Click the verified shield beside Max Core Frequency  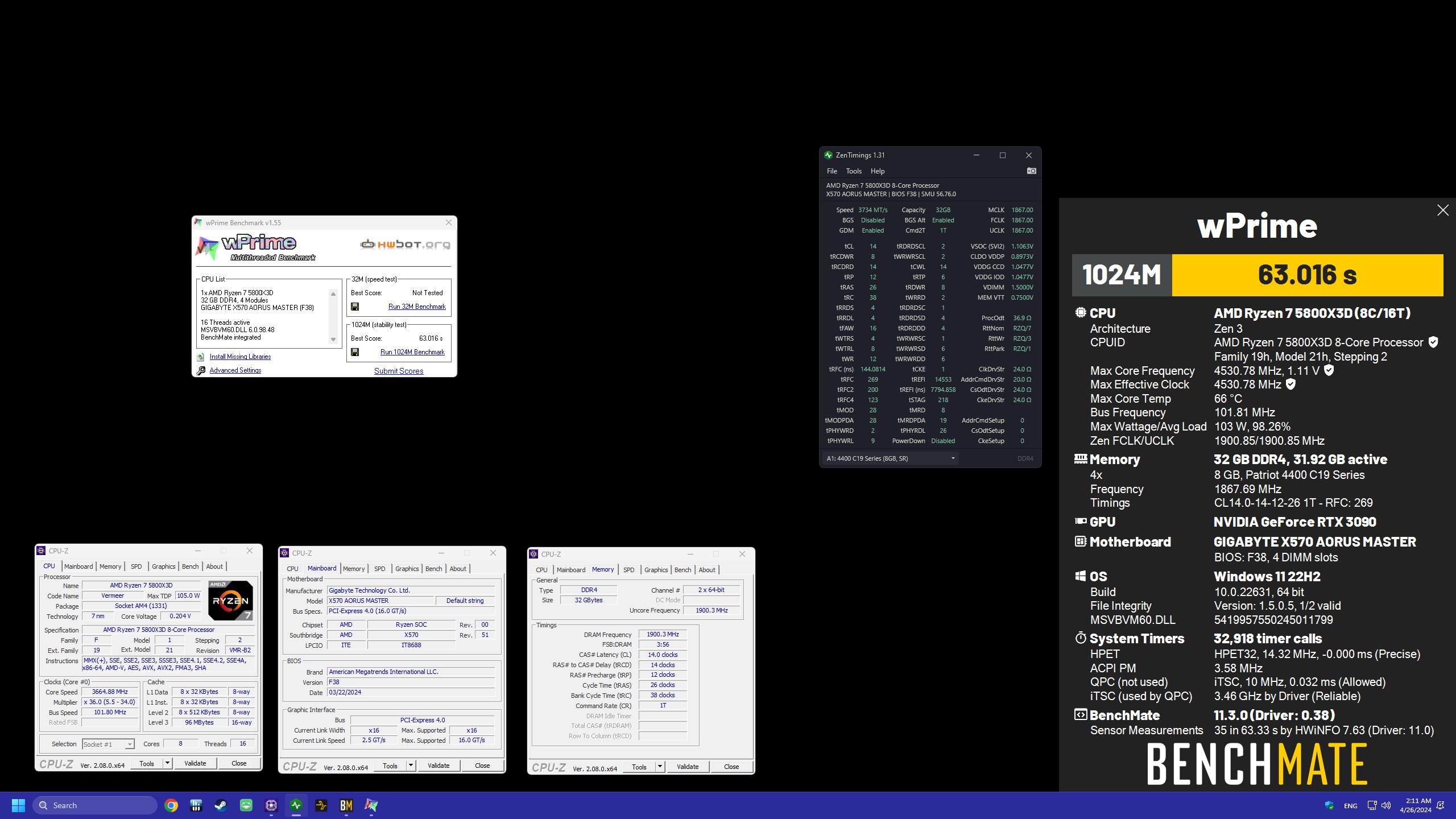[x=1329, y=370]
